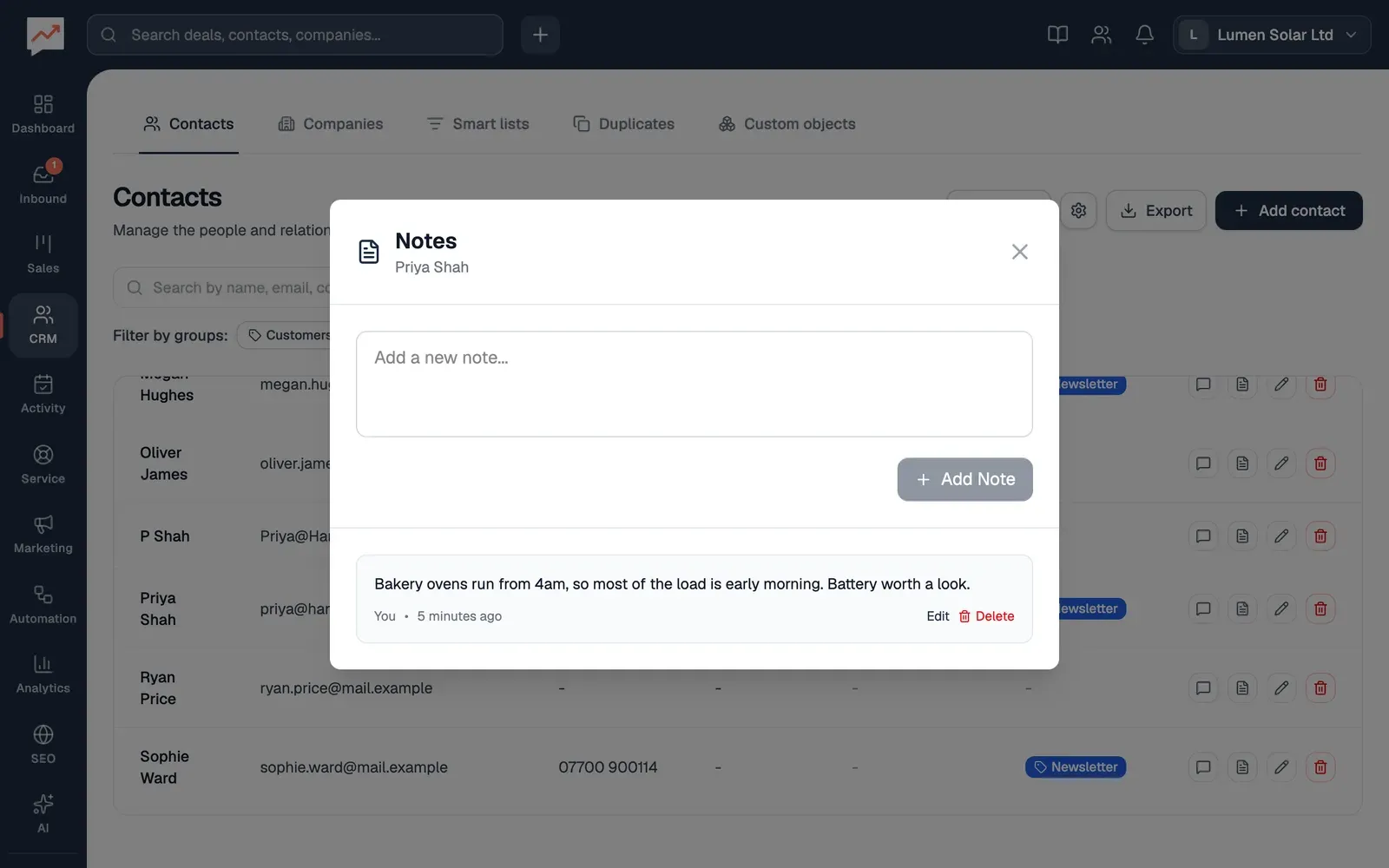The height and width of the screenshot is (868, 1389).
Task: Open the SEO globe section
Action: click(x=43, y=744)
